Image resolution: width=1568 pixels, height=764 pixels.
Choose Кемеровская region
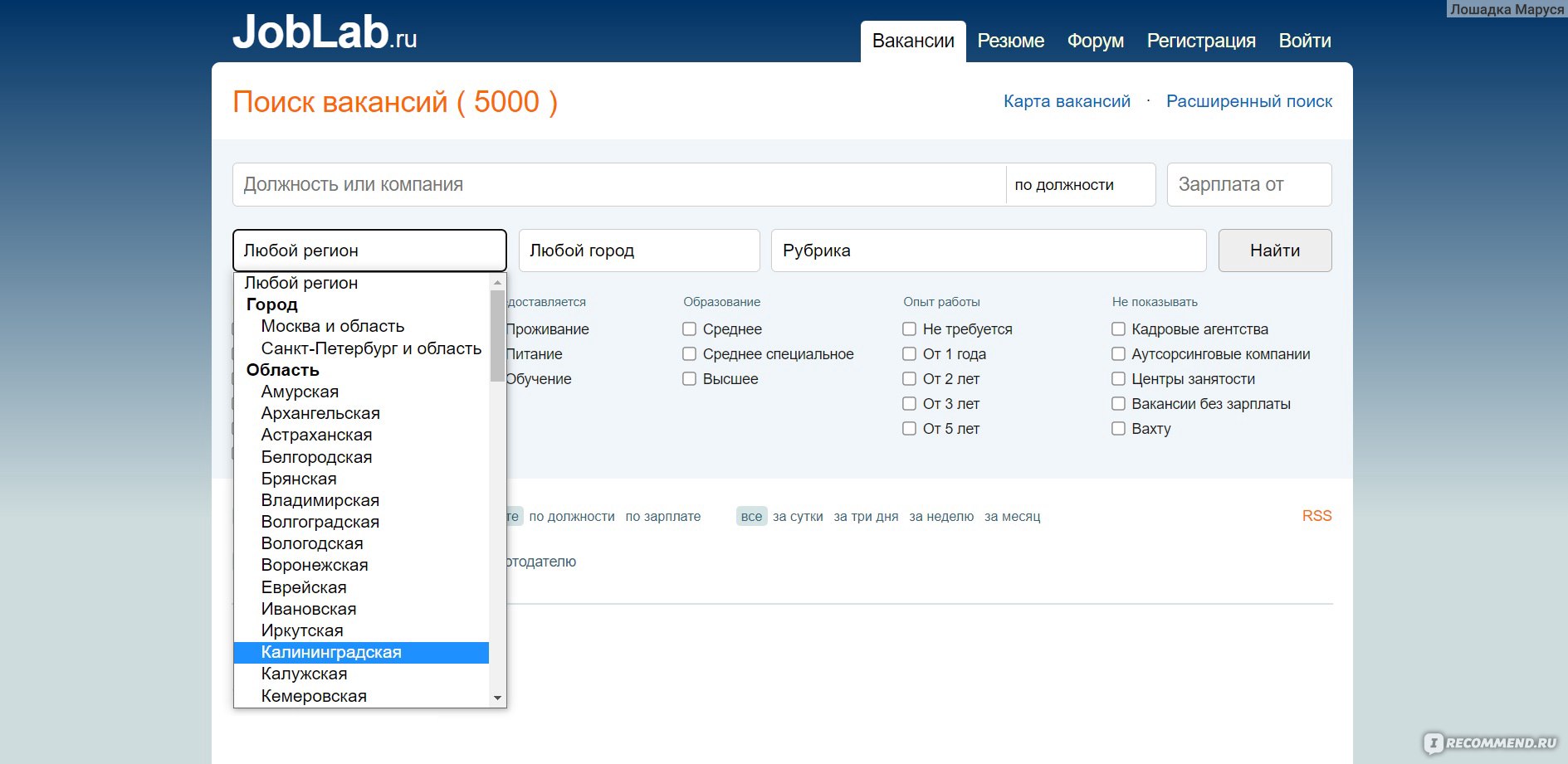362,696
